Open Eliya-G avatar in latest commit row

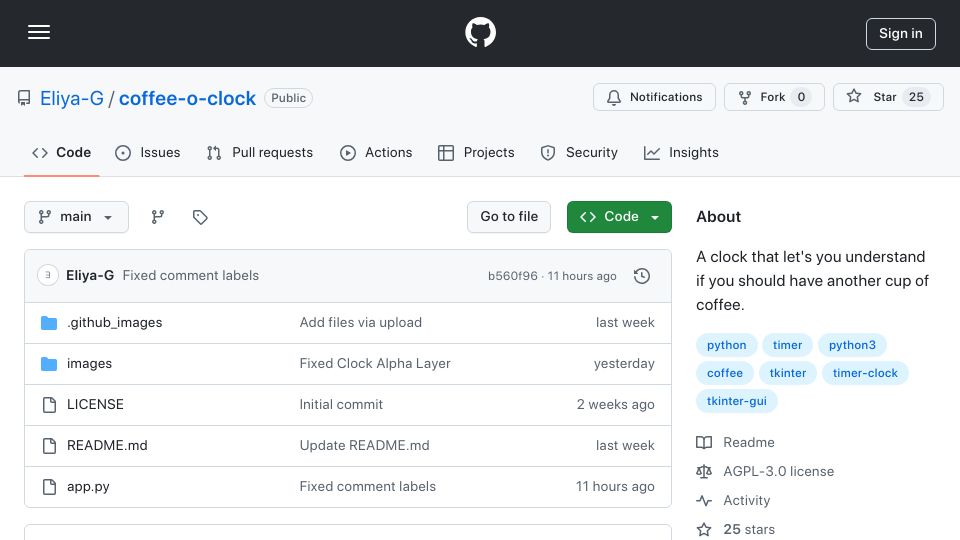pos(48,276)
